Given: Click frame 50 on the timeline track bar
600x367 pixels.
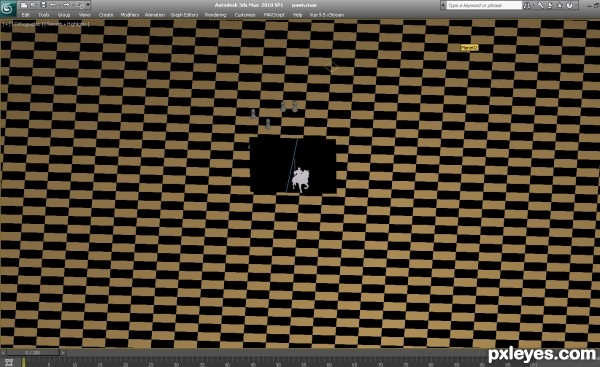Looking at the screenshot, I should (278, 362).
